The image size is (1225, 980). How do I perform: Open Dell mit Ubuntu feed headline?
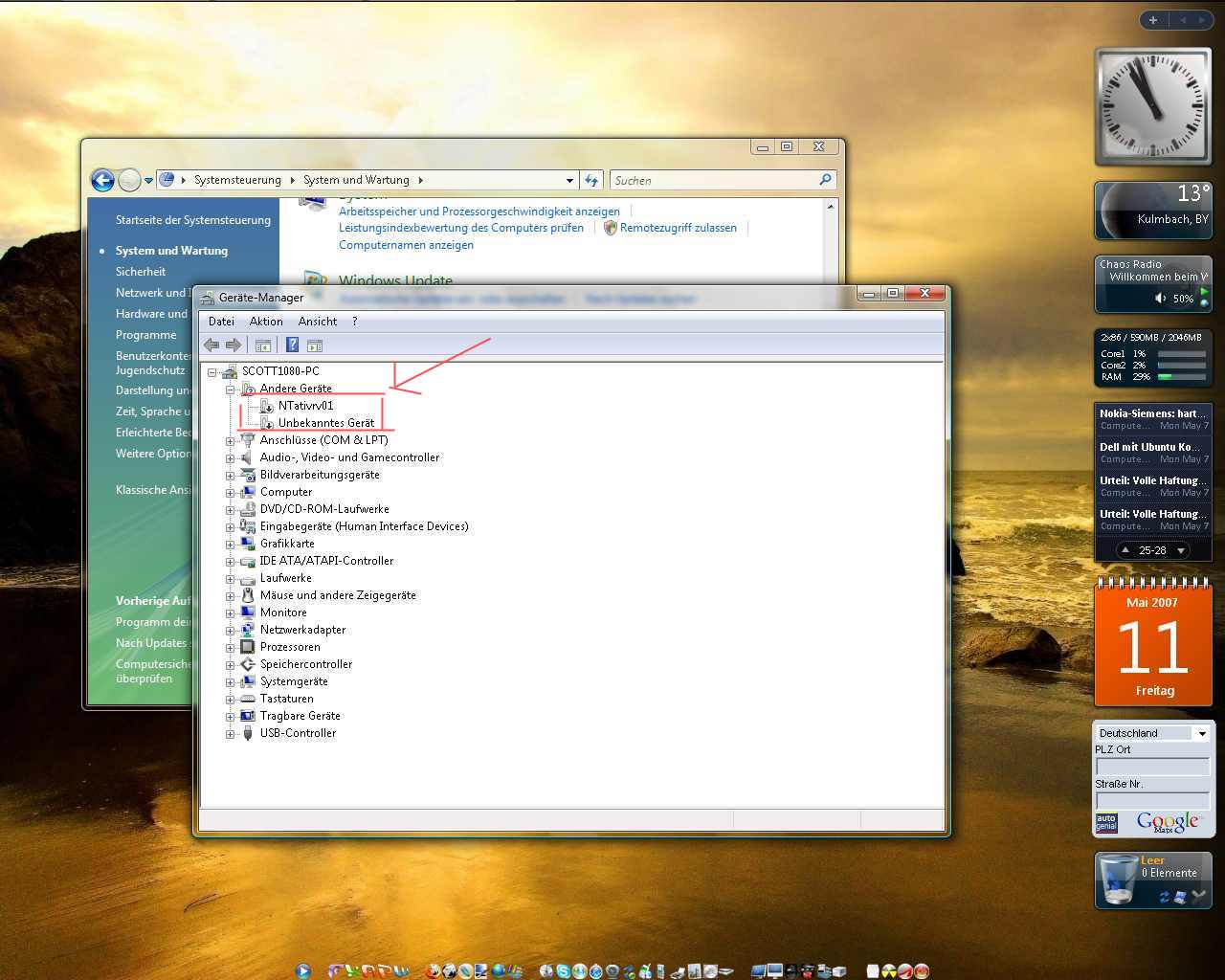[x=1149, y=447]
